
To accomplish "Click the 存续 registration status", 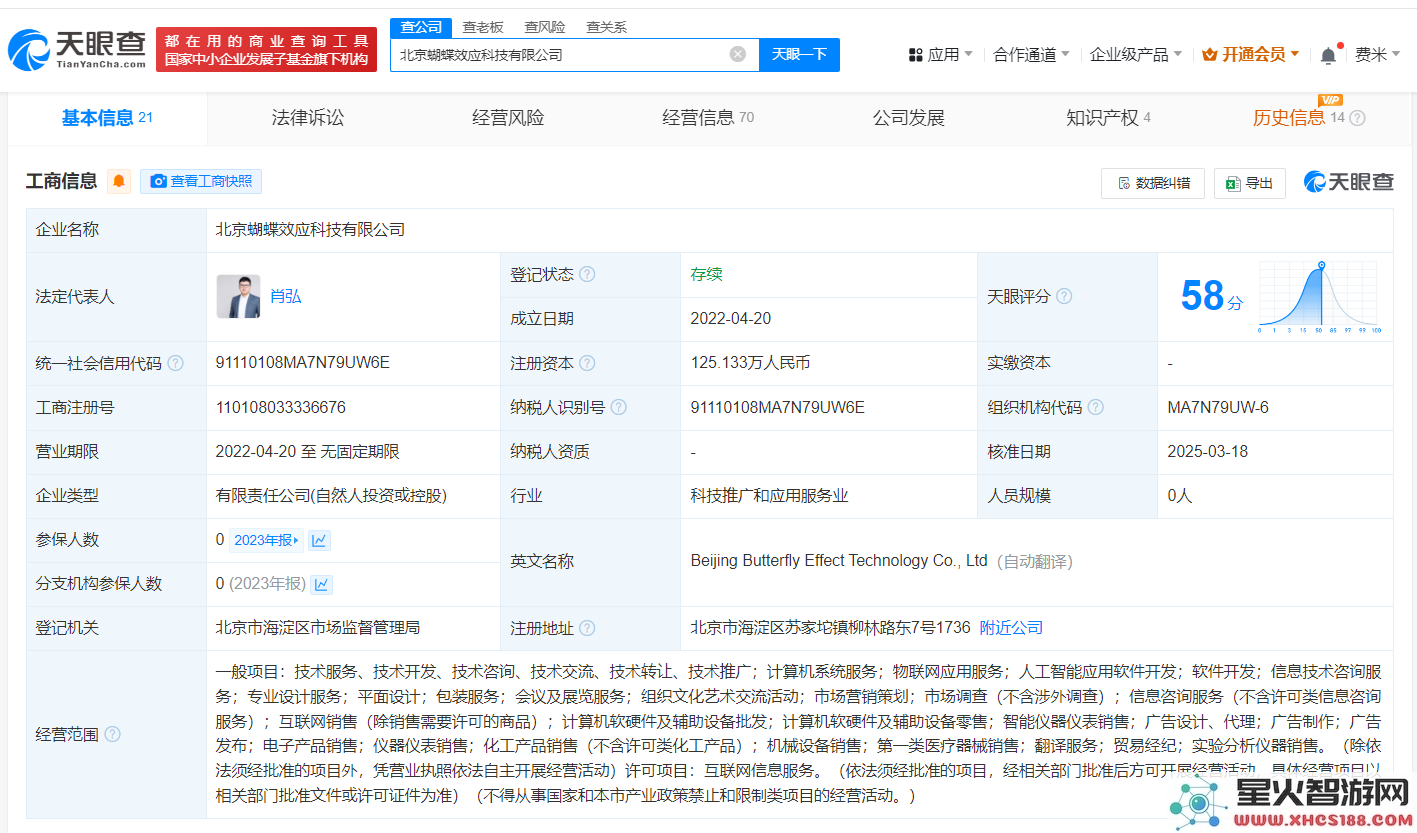I will [706, 274].
